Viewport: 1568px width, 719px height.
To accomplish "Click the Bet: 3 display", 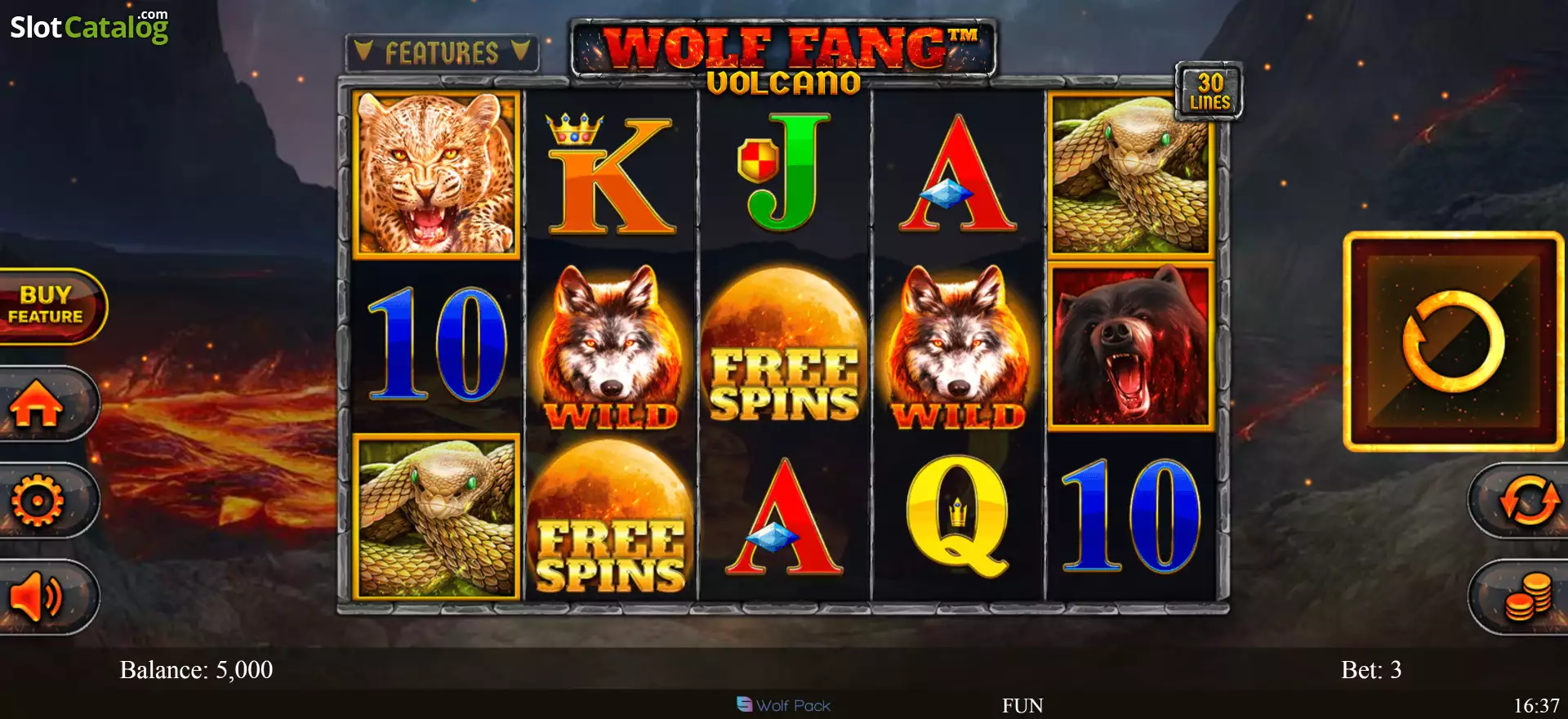I will tap(1371, 670).
